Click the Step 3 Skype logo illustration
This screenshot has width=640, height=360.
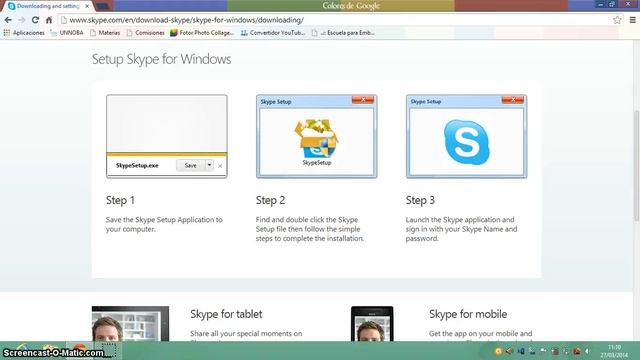pos(466,136)
